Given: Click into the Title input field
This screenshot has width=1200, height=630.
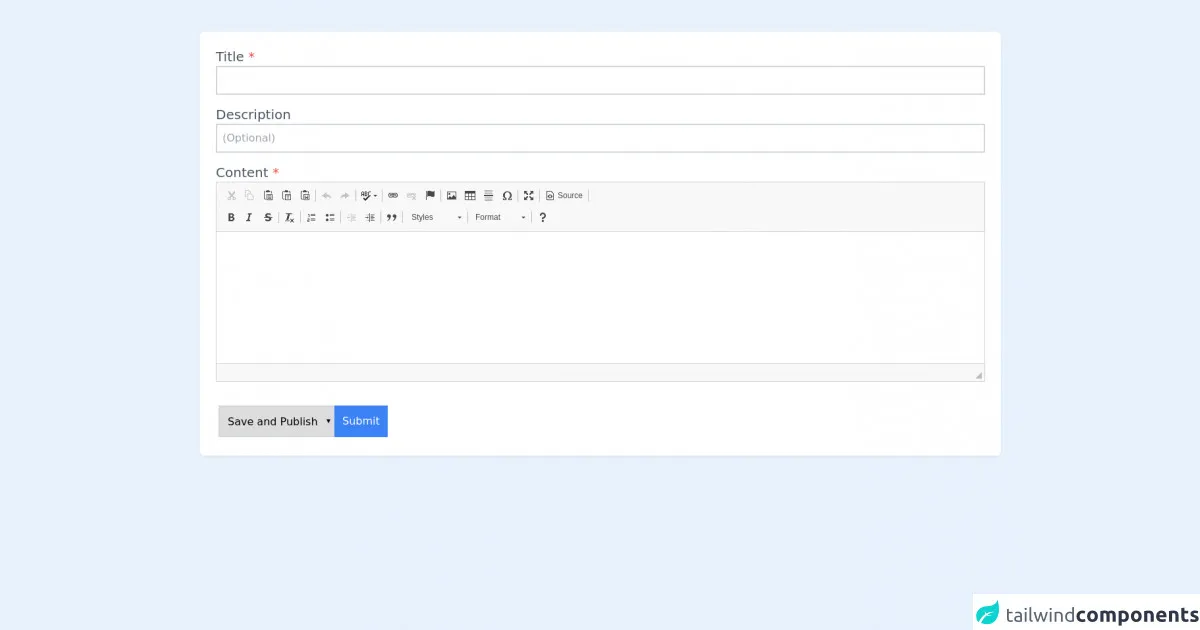Looking at the screenshot, I should click(x=600, y=80).
